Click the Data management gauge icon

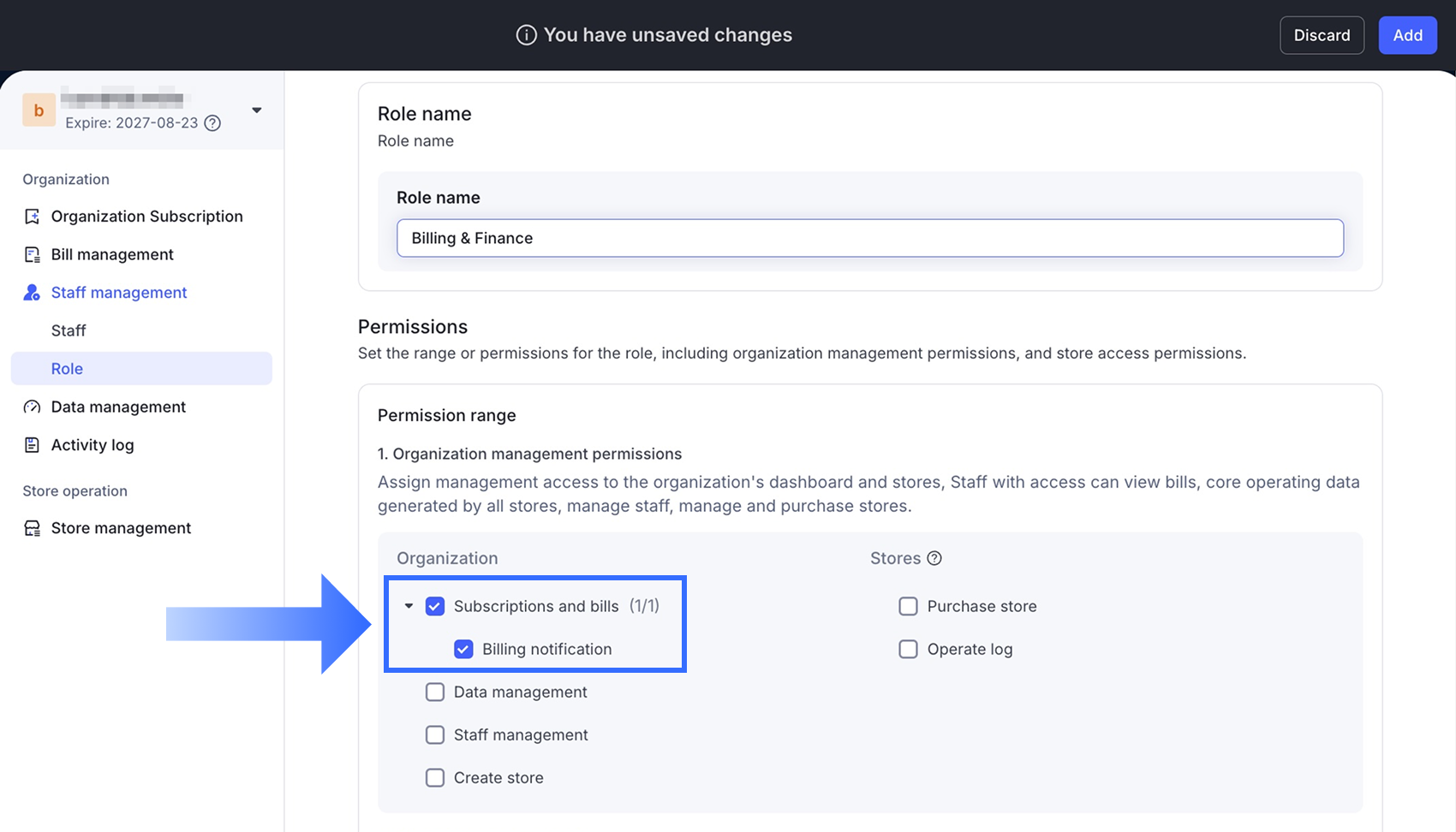[x=32, y=407]
